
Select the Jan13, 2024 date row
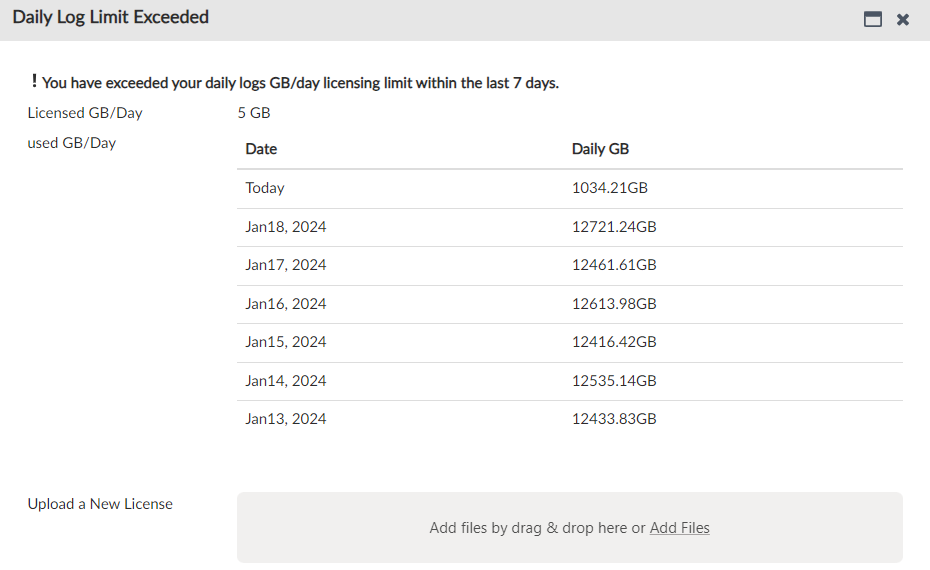click(x=286, y=419)
